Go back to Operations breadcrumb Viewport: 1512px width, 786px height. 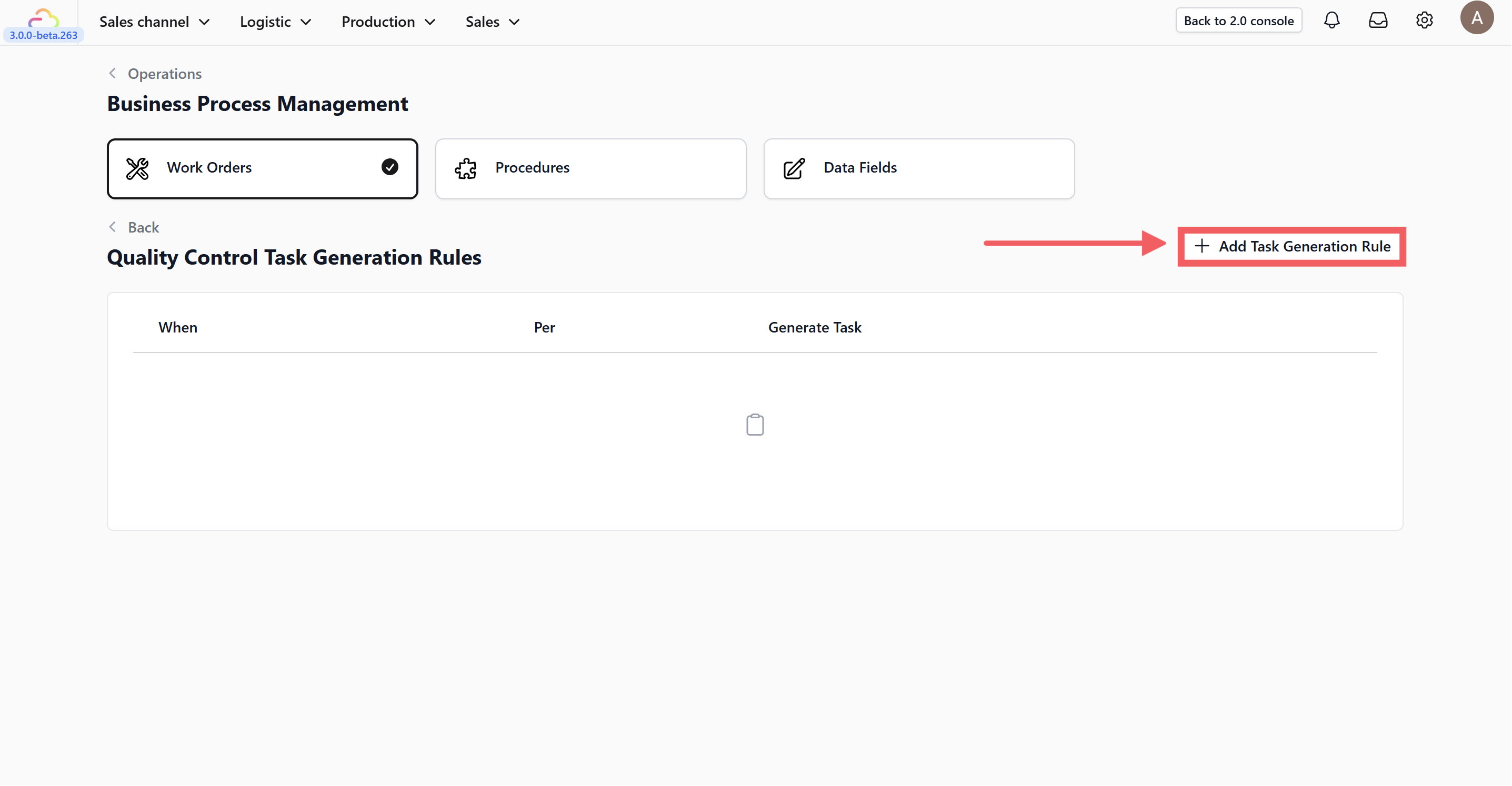coord(164,74)
